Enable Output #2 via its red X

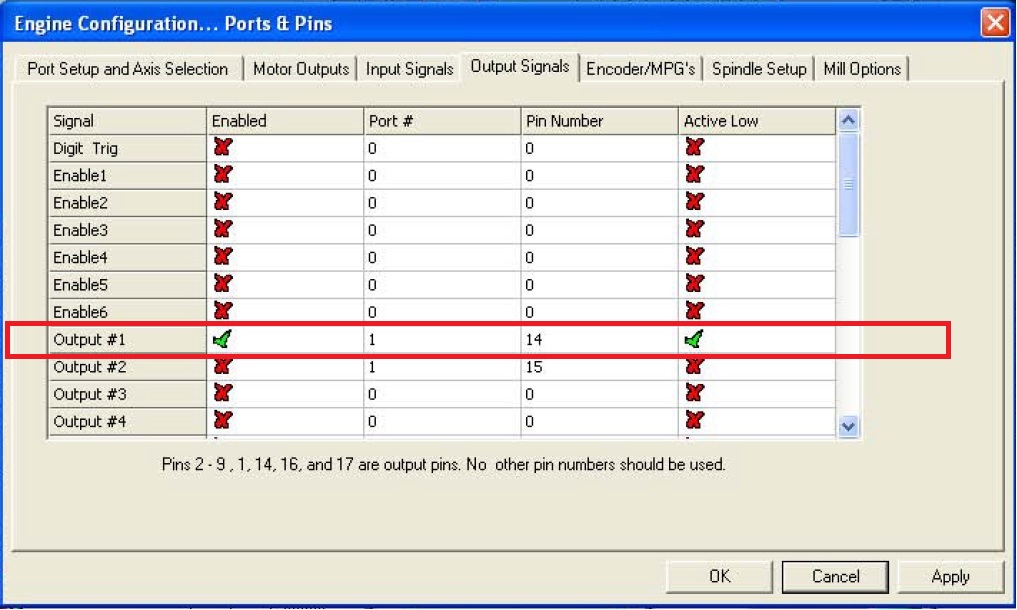click(x=222, y=367)
